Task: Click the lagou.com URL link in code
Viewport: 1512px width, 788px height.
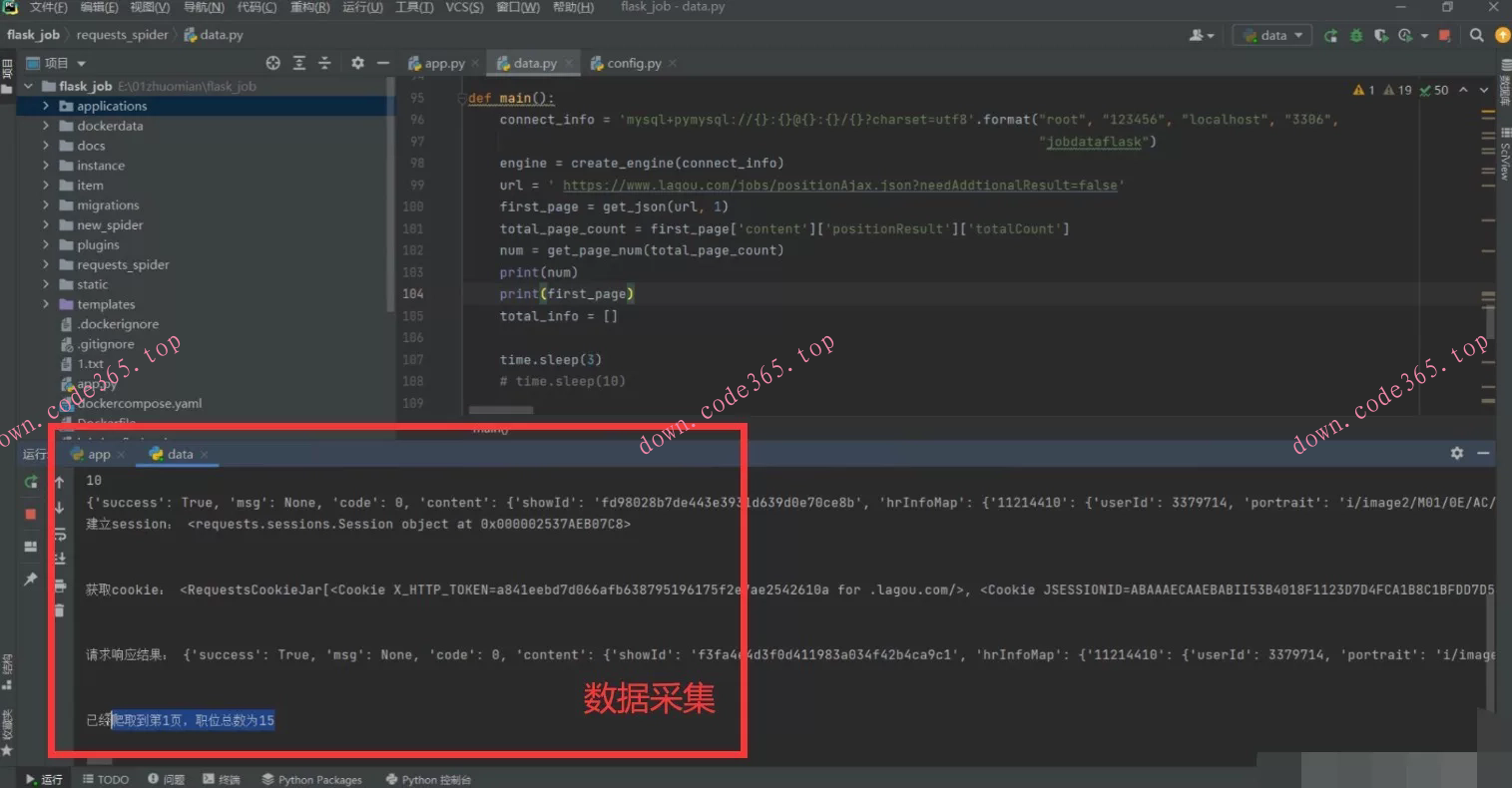Action: [838, 186]
